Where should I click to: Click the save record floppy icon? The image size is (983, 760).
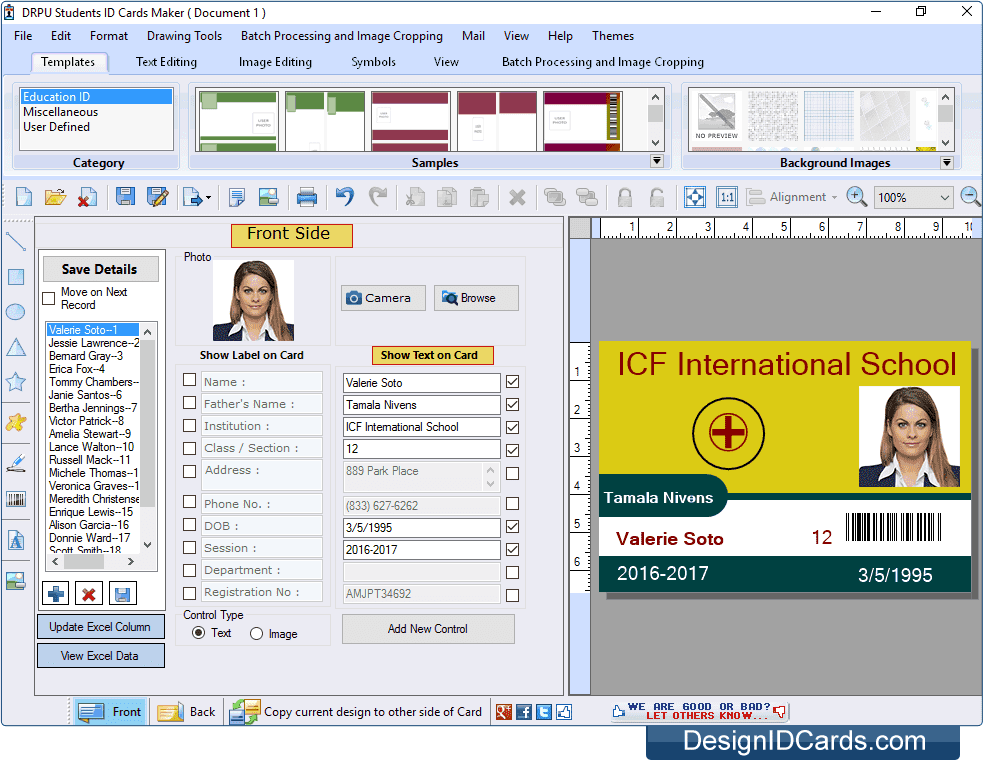tap(123, 593)
